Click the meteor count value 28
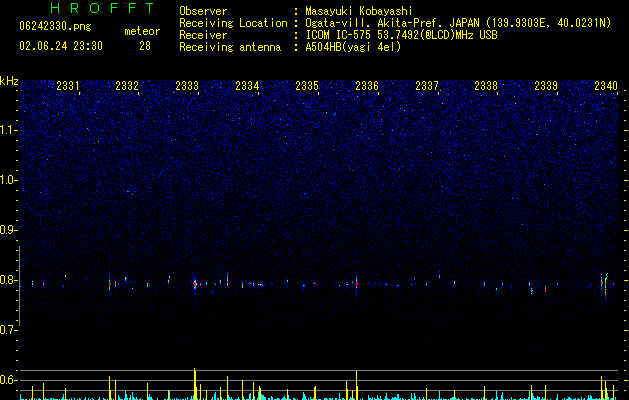 click(x=145, y=46)
